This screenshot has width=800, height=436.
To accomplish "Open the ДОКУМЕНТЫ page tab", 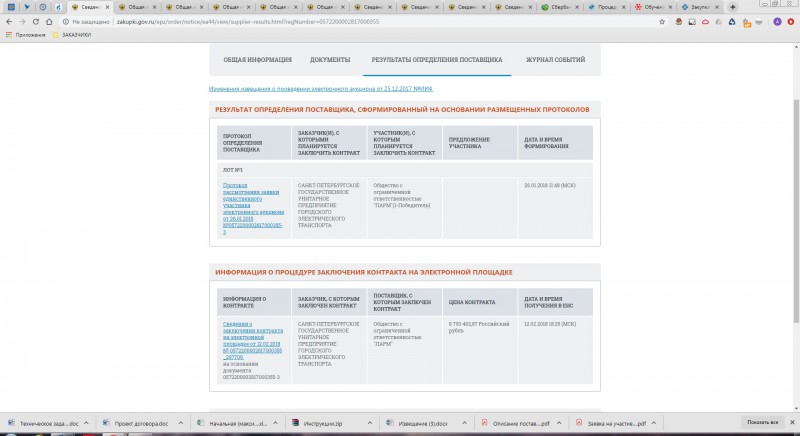I will point(330,60).
